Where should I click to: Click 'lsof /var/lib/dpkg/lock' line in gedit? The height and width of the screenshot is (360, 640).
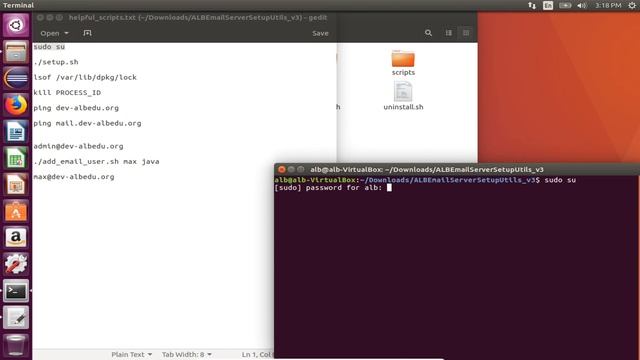tap(85, 77)
